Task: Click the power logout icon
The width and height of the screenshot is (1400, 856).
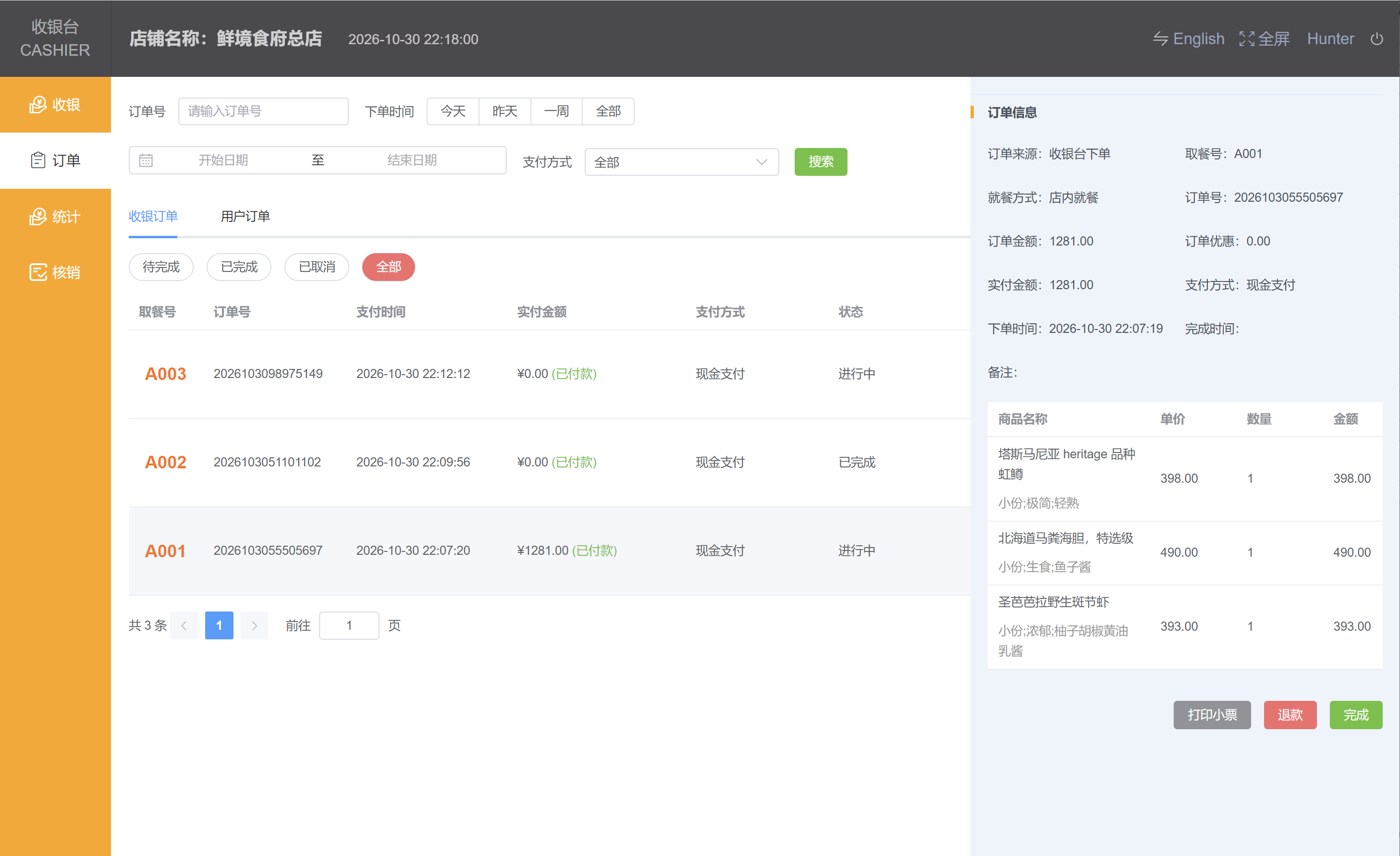Action: 1377,38
